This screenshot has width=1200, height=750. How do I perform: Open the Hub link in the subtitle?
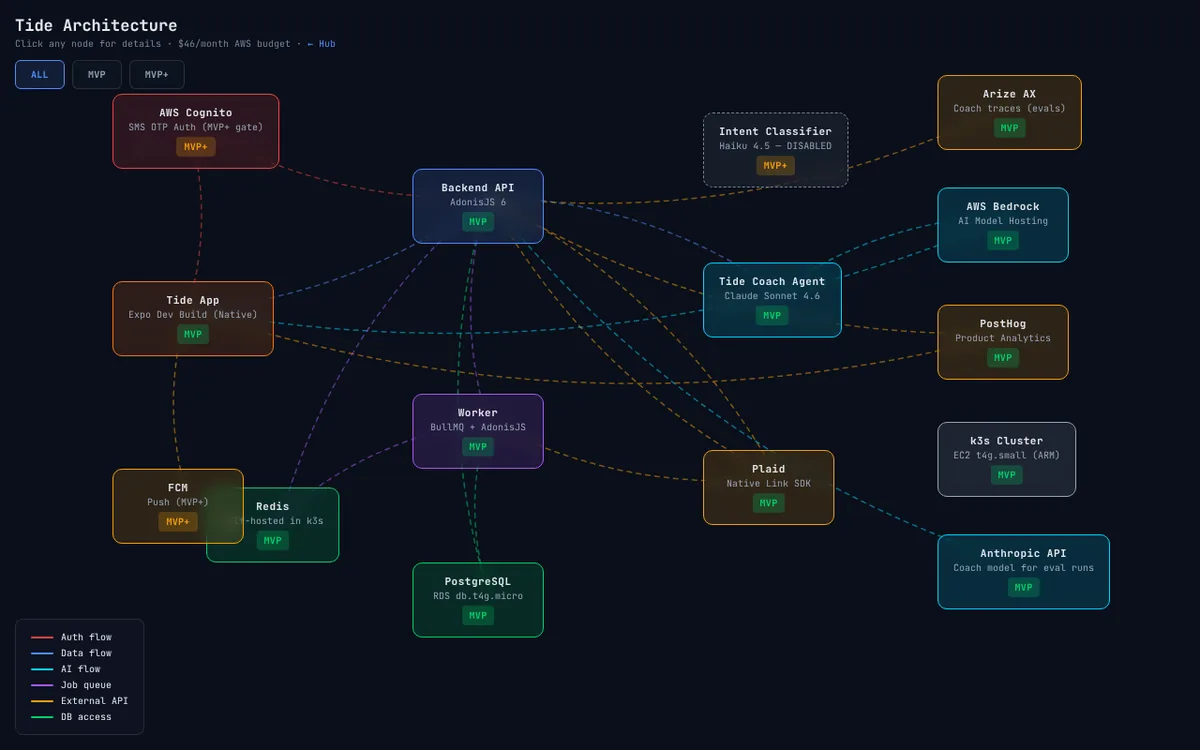[321, 44]
